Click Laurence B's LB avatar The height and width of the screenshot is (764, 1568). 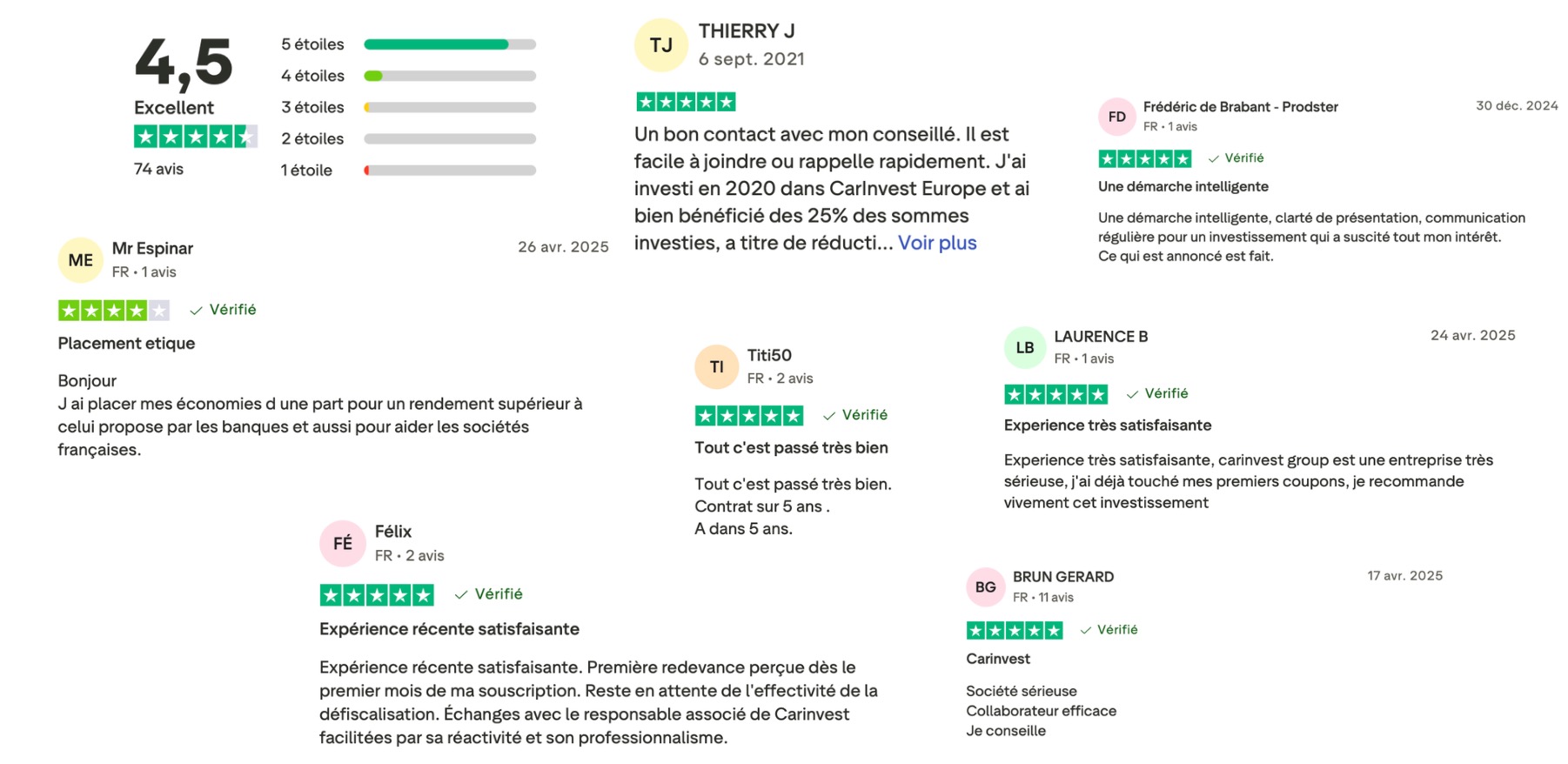pyautogui.click(x=1025, y=348)
